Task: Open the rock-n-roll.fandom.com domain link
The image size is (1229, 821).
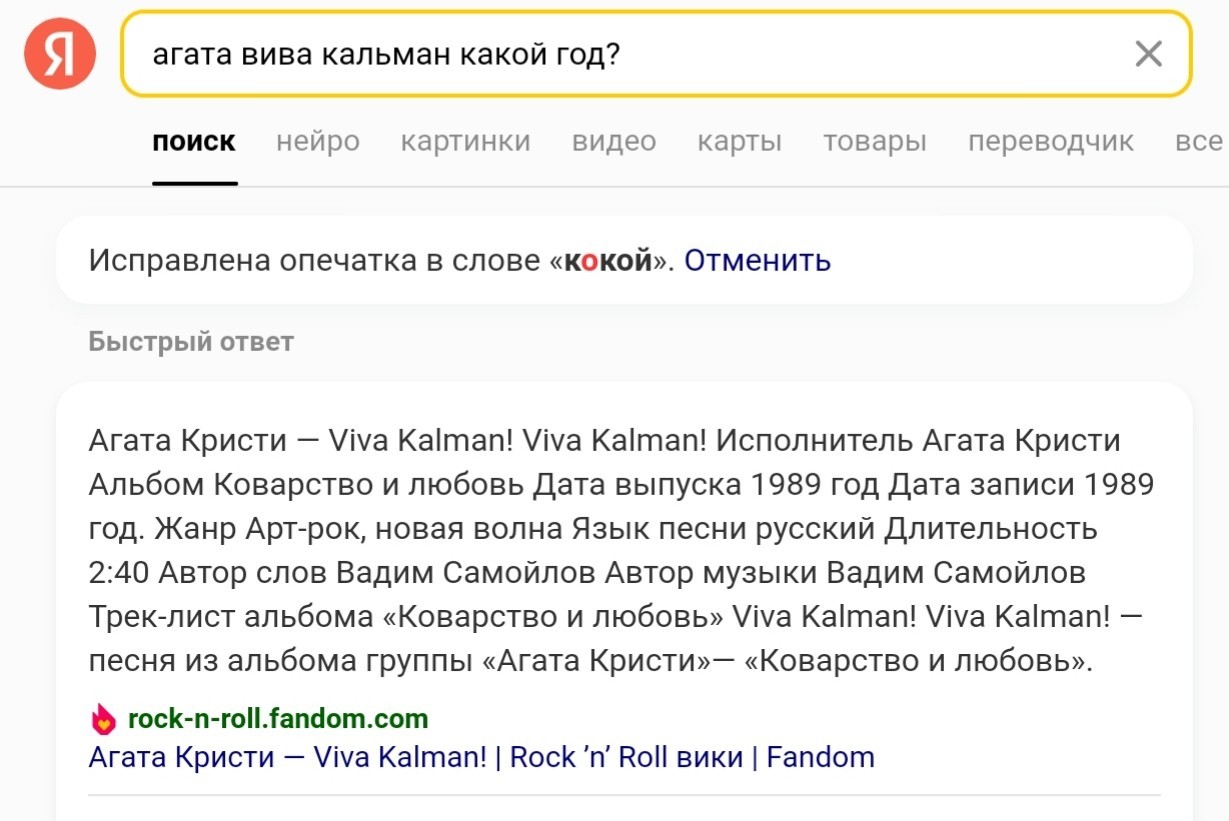Action: pos(278,718)
